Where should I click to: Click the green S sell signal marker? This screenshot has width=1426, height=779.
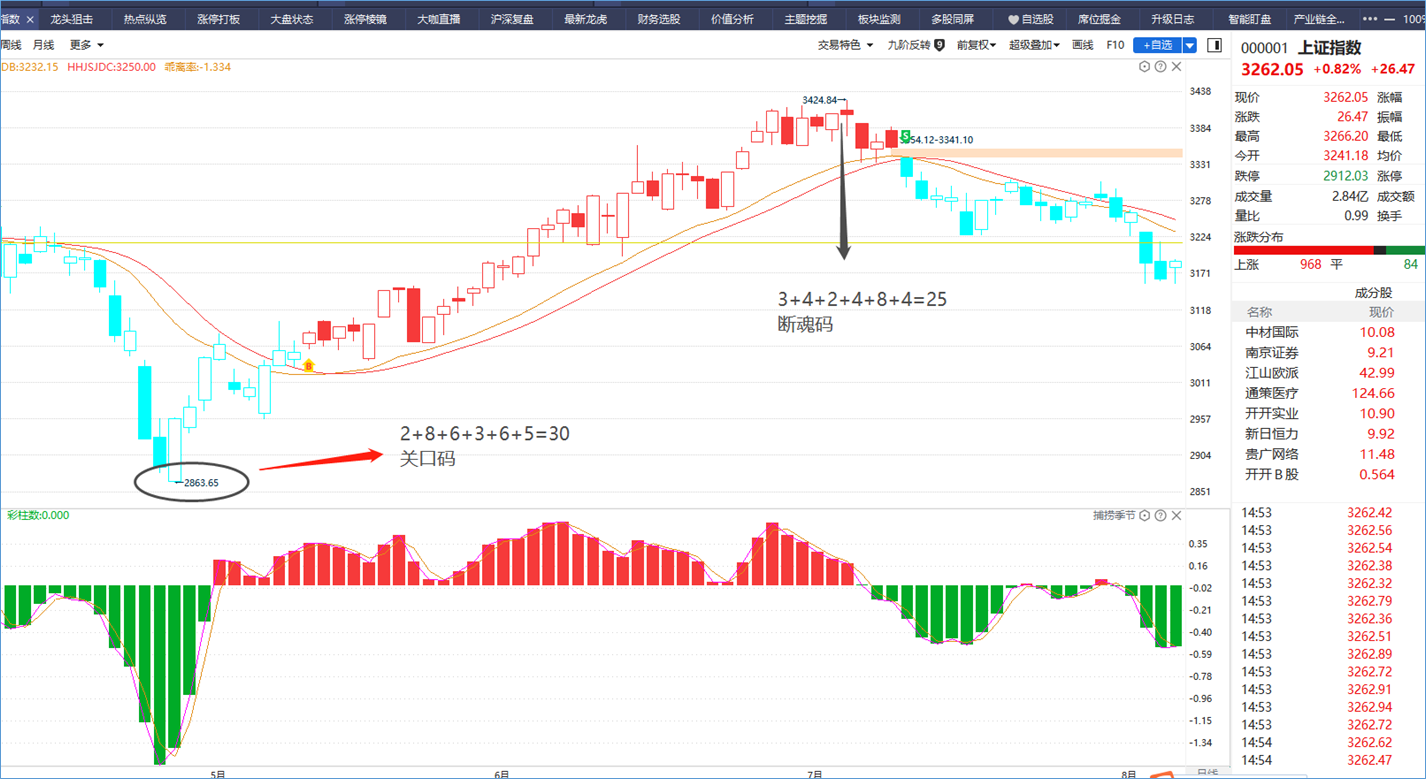[x=905, y=137]
